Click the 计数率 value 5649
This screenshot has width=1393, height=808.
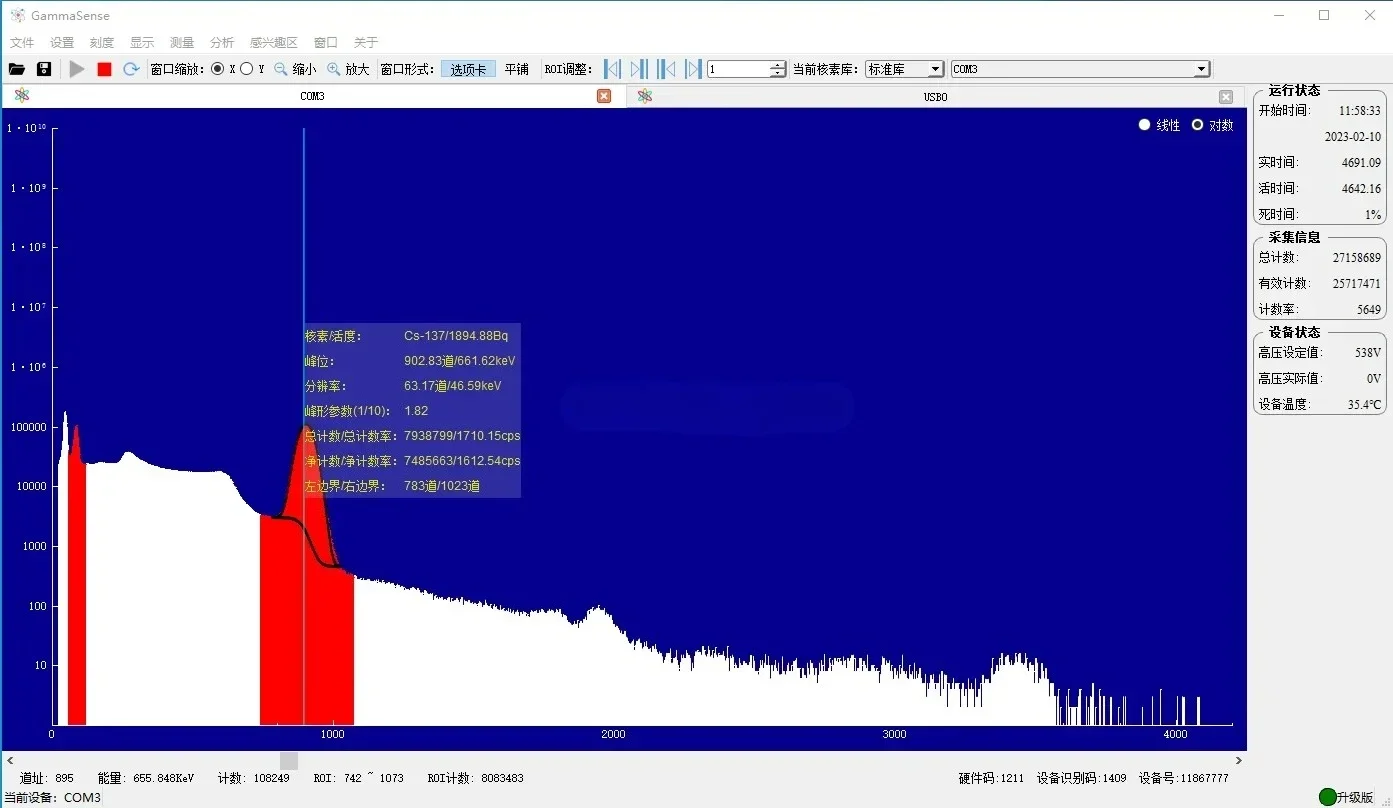click(x=1368, y=310)
